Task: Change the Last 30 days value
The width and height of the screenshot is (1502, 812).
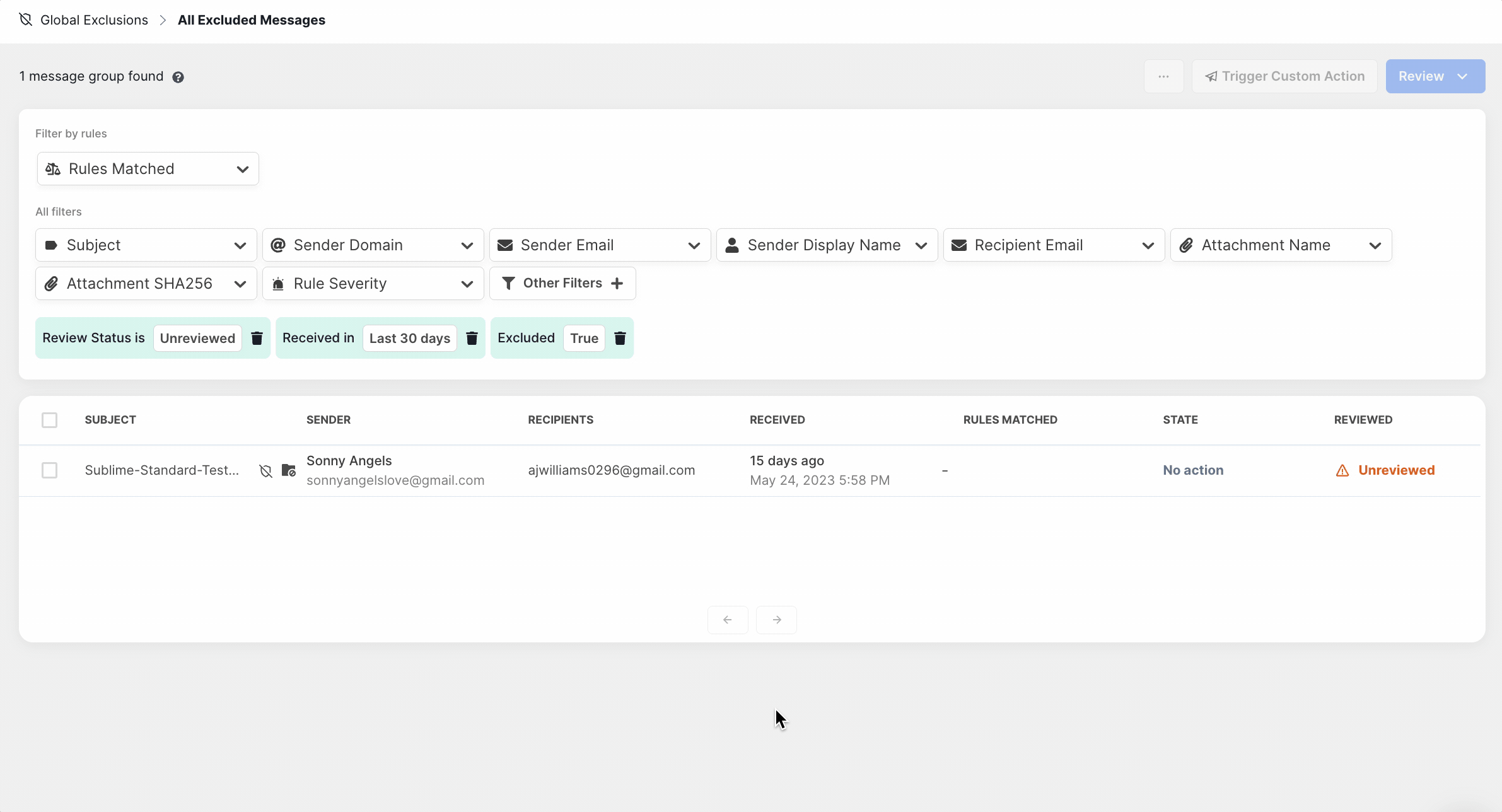Action: [409, 339]
